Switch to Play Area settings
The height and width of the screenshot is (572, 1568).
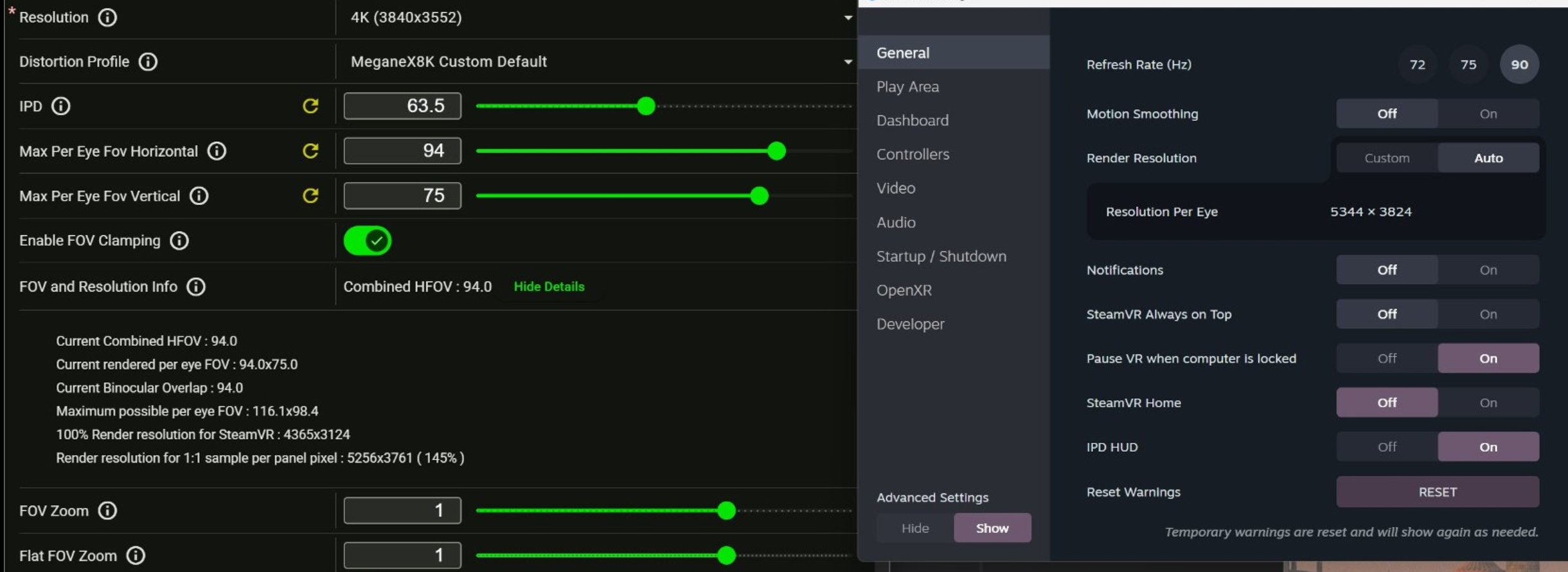pyautogui.click(x=954, y=87)
